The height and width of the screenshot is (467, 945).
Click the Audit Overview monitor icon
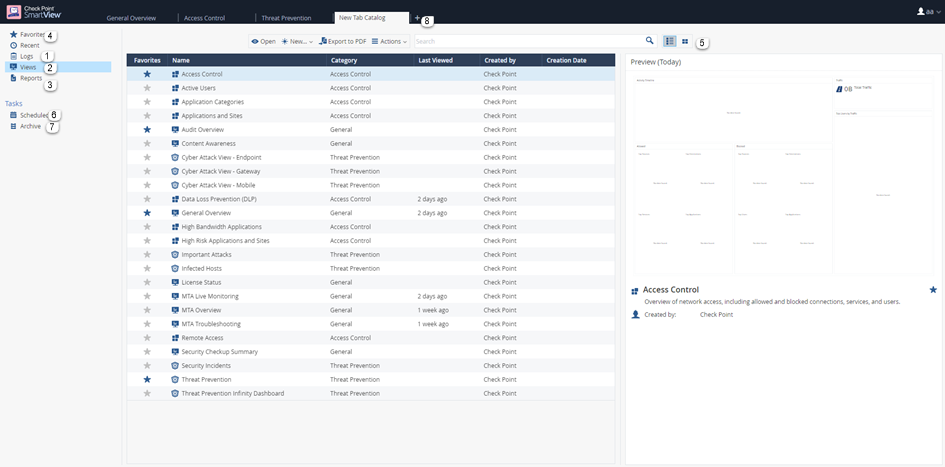[x=175, y=130]
